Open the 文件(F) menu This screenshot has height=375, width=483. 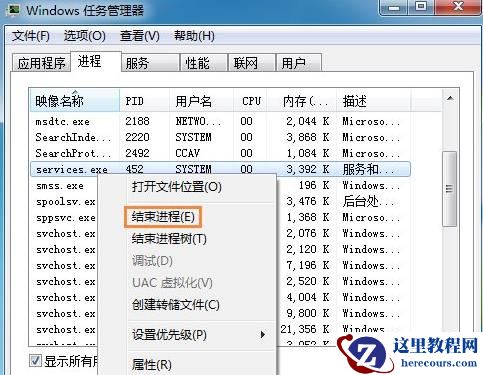coord(31,36)
